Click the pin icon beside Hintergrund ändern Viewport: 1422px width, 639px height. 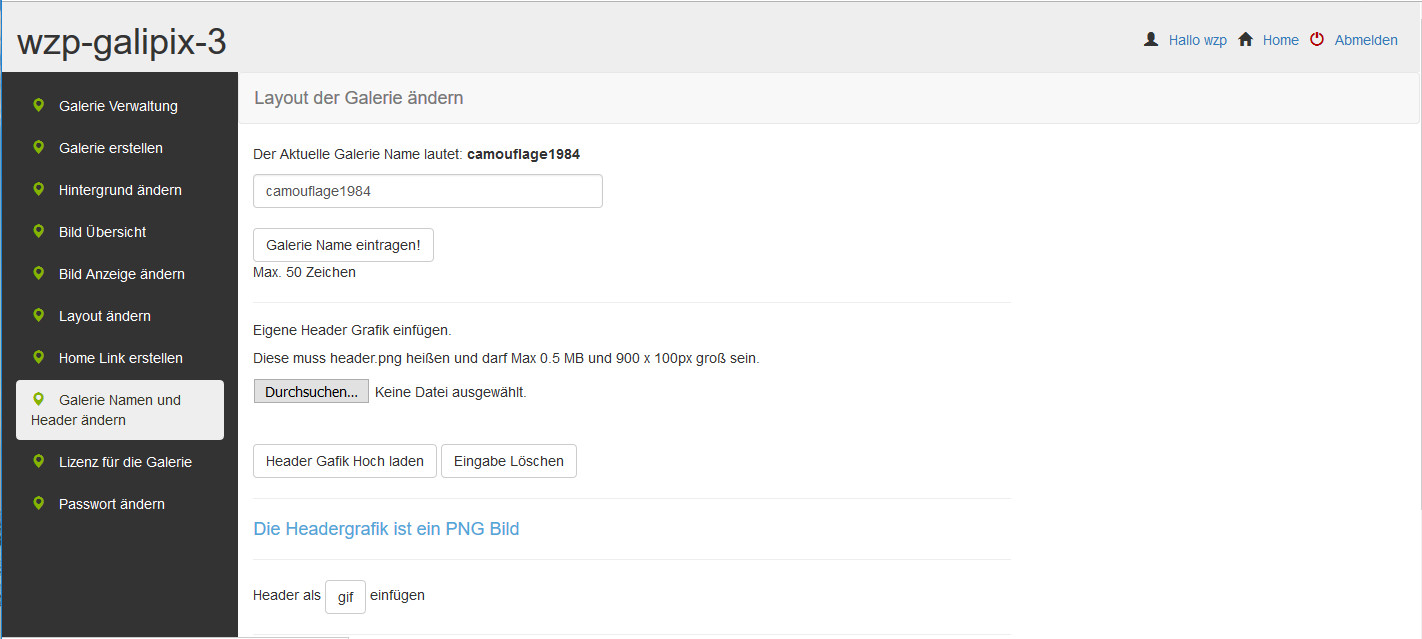[x=39, y=189]
